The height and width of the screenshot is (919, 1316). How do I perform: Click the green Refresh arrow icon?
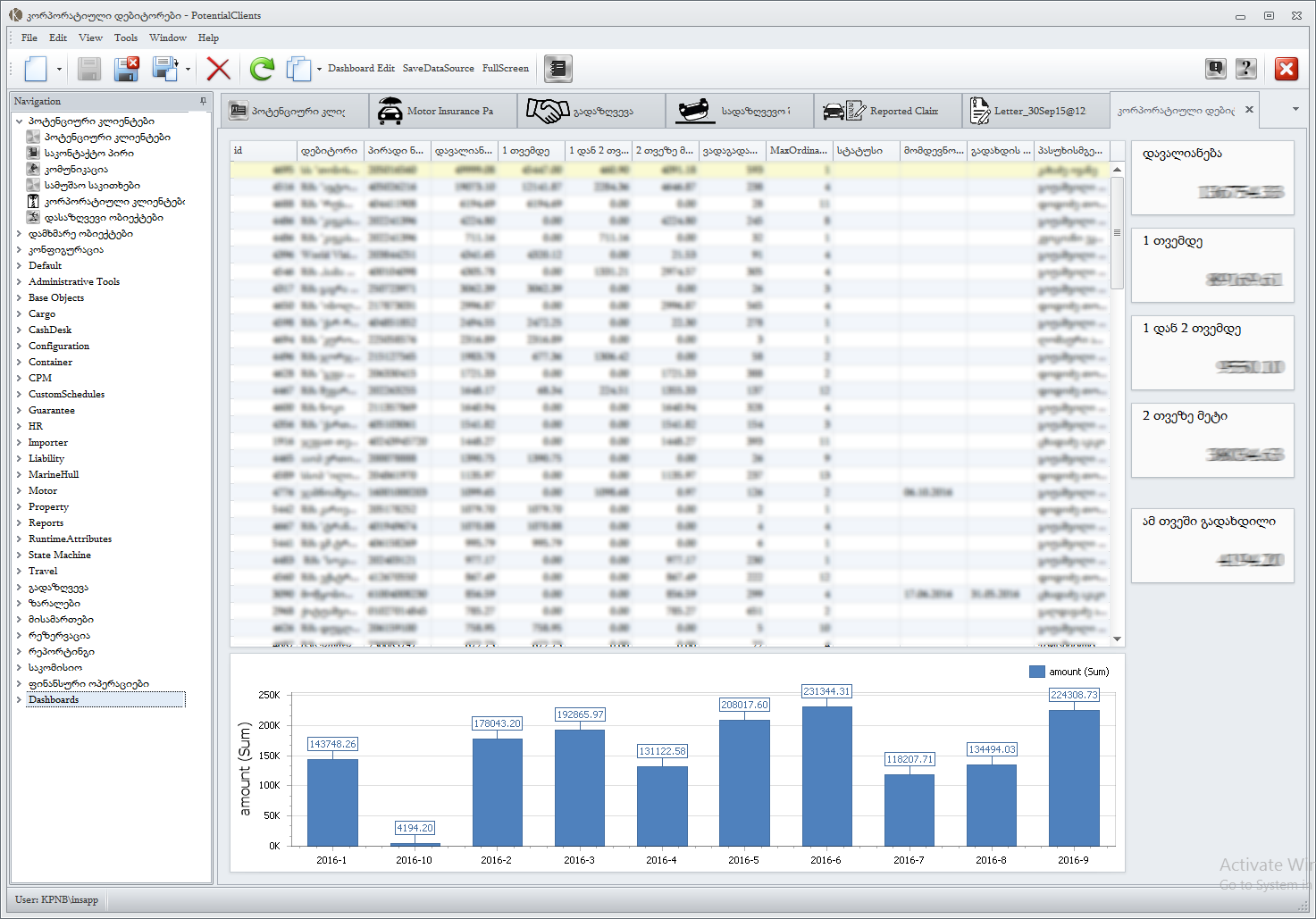click(262, 69)
